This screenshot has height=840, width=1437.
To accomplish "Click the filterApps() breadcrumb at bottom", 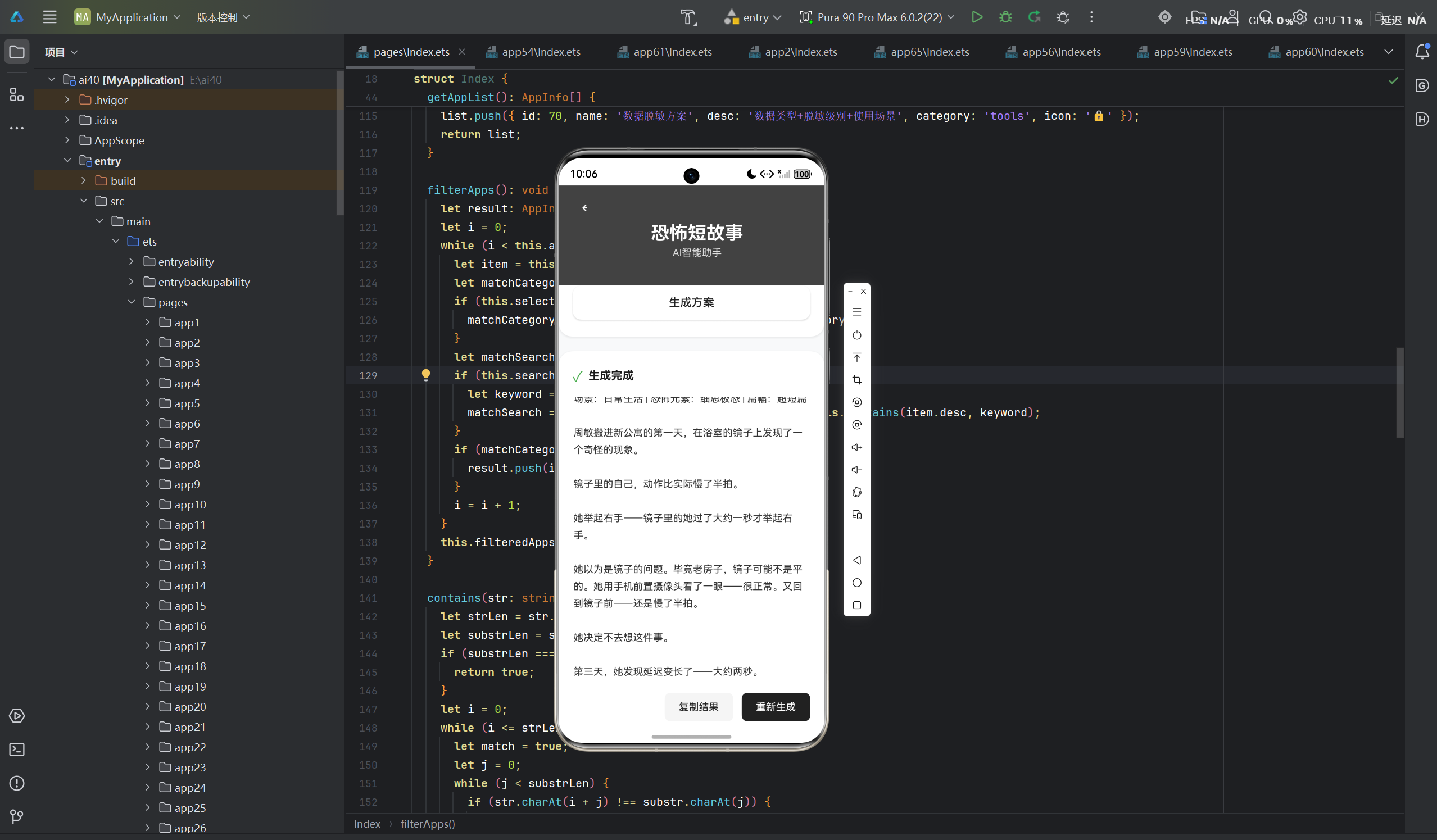I will [428, 824].
